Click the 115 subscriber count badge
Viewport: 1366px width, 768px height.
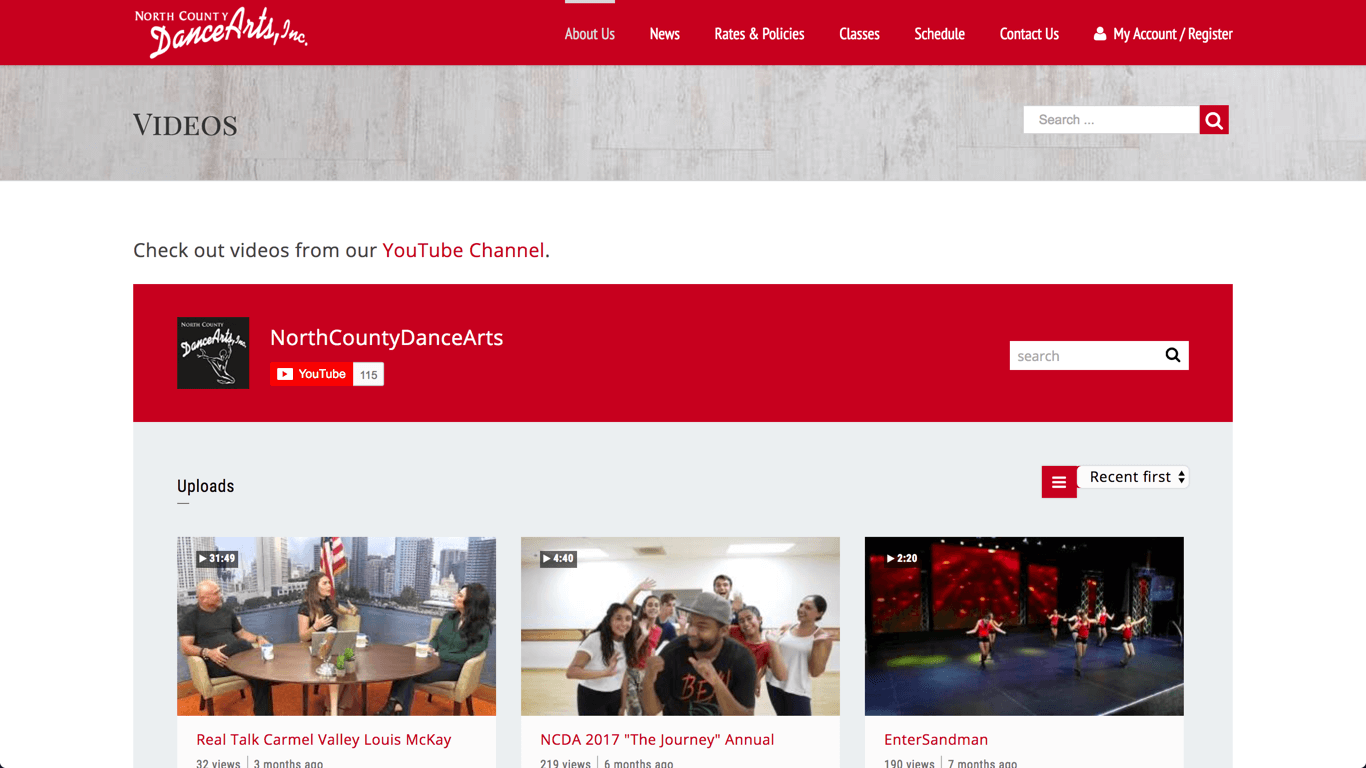369,374
